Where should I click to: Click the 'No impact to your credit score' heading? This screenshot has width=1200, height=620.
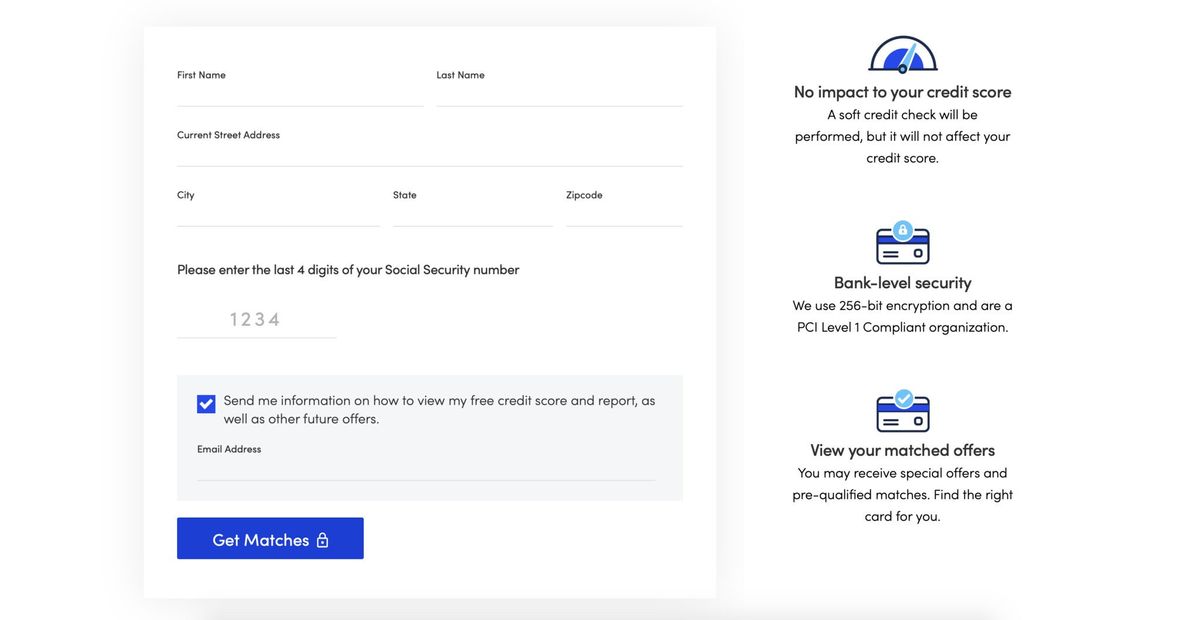click(x=902, y=90)
